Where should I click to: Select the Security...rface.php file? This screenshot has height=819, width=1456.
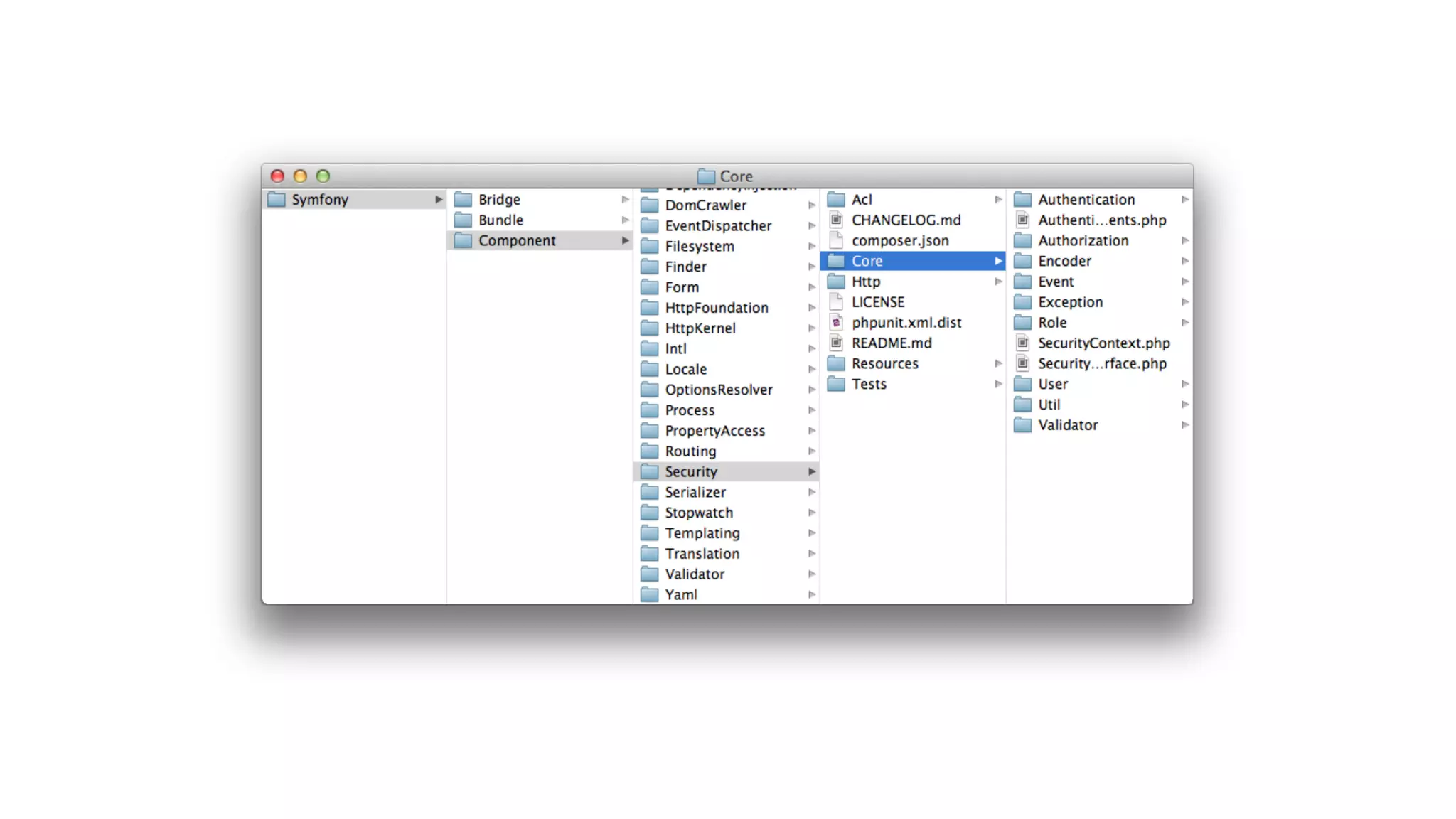coord(1101,363)
